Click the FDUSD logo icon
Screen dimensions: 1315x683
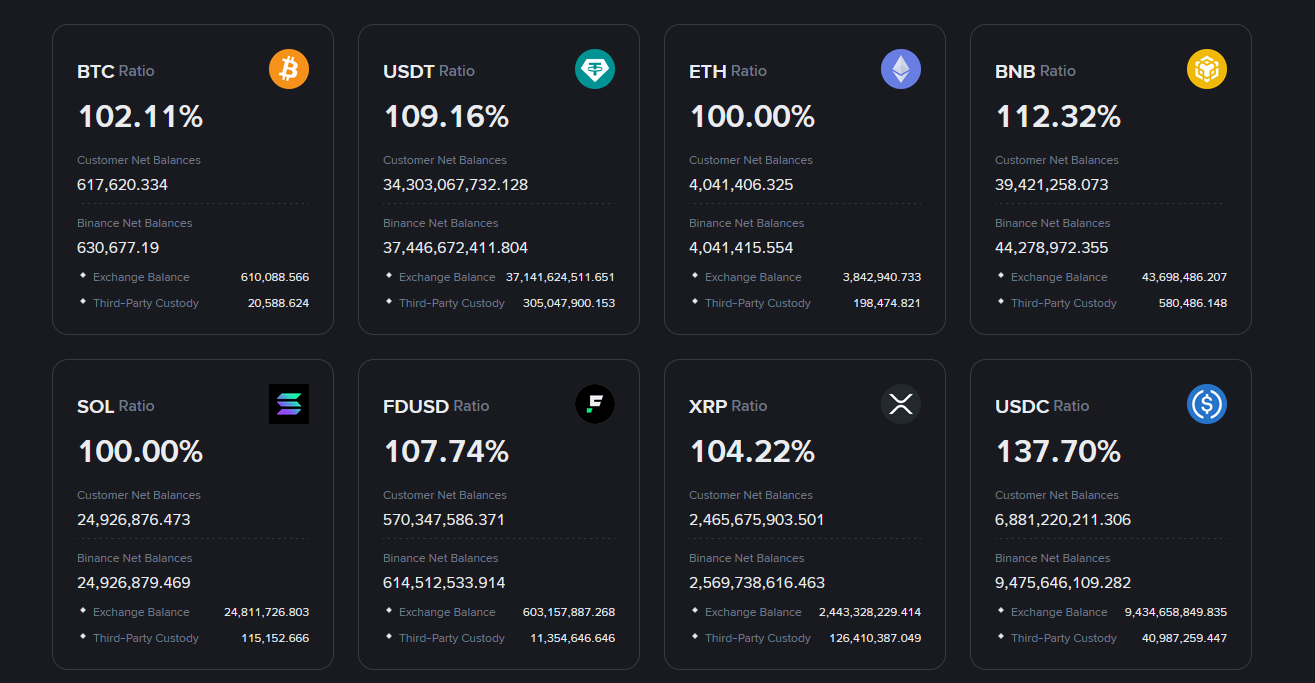click(x=595, y=403)
